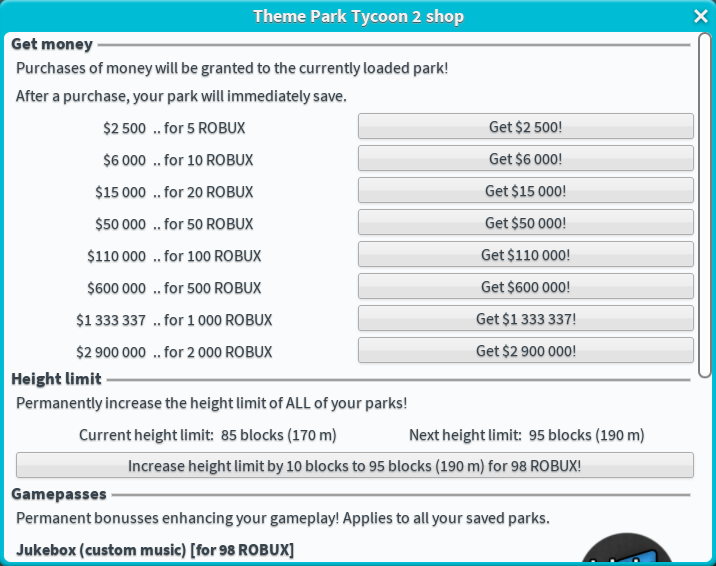Click '$1 333 337 .. for 1 000 ROBUX' text
The height and width of the screenshot is (566, 716).
point(174,320)
